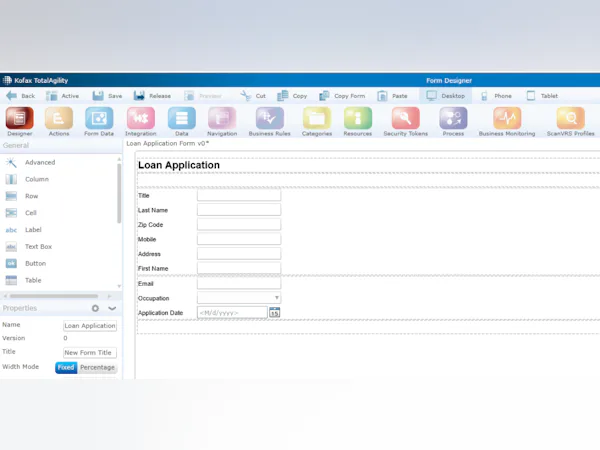Collapse the Properties panel chevron
The width and height of the screenshot is (600, 450).
pos(112,308)
